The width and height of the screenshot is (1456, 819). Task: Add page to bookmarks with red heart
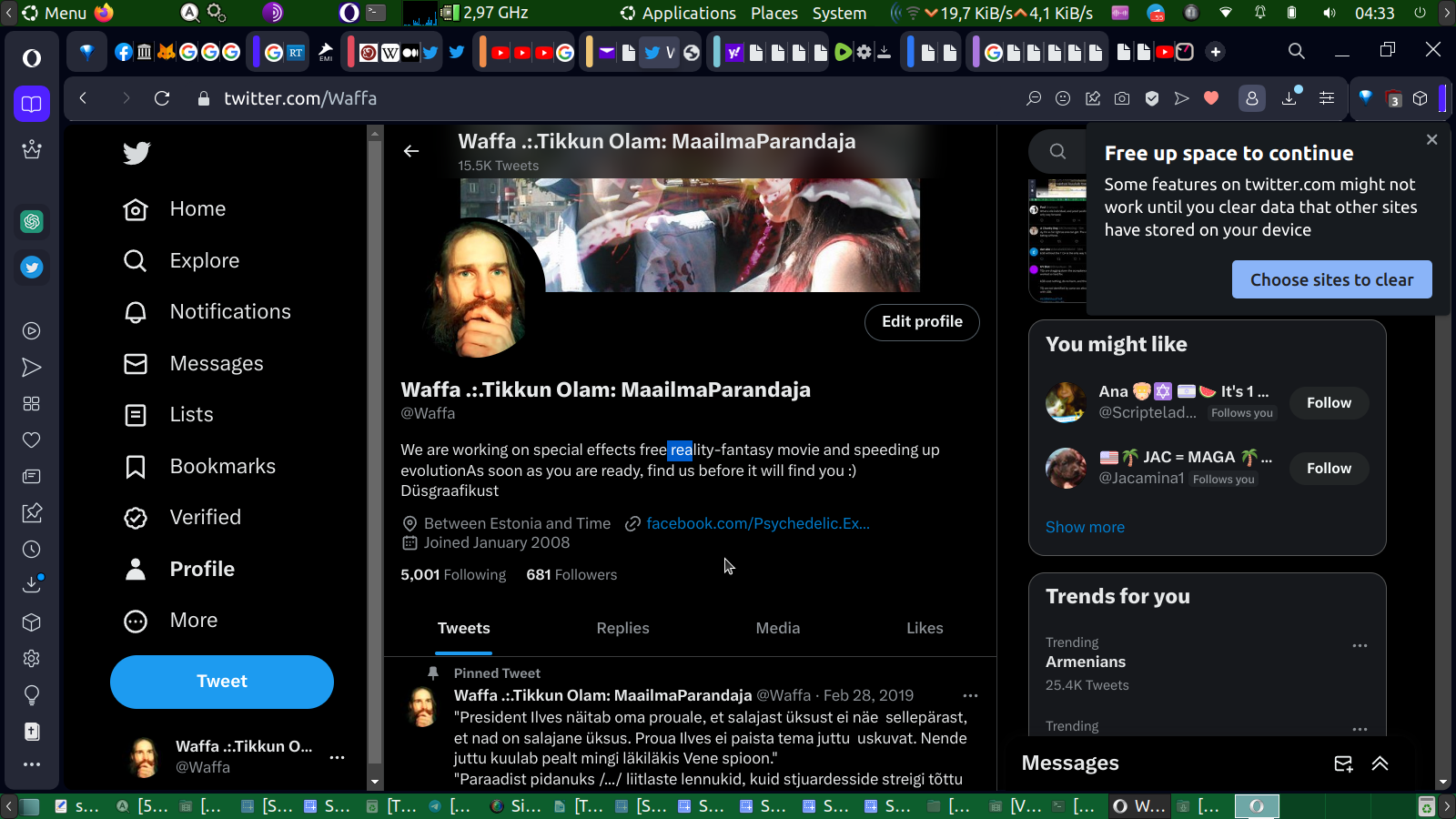click(1211, 98)
